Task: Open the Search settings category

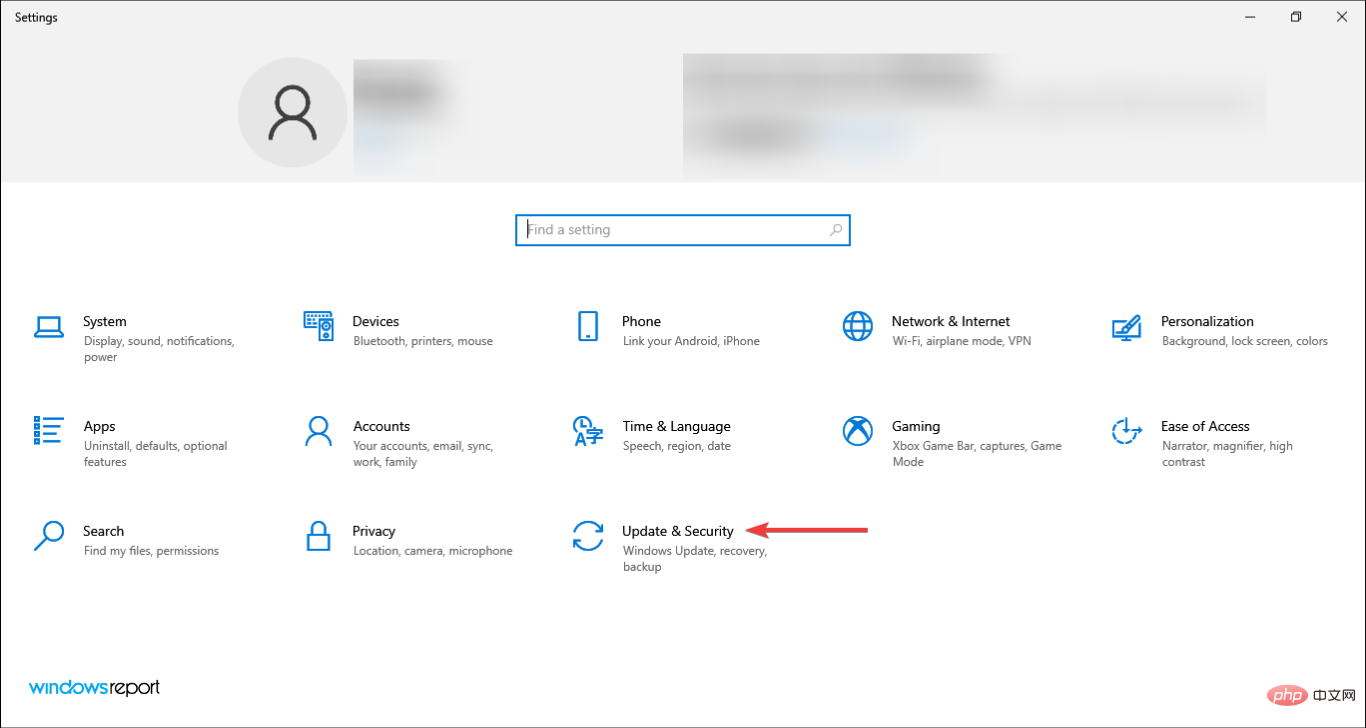Action: click(x=104, y=531)
